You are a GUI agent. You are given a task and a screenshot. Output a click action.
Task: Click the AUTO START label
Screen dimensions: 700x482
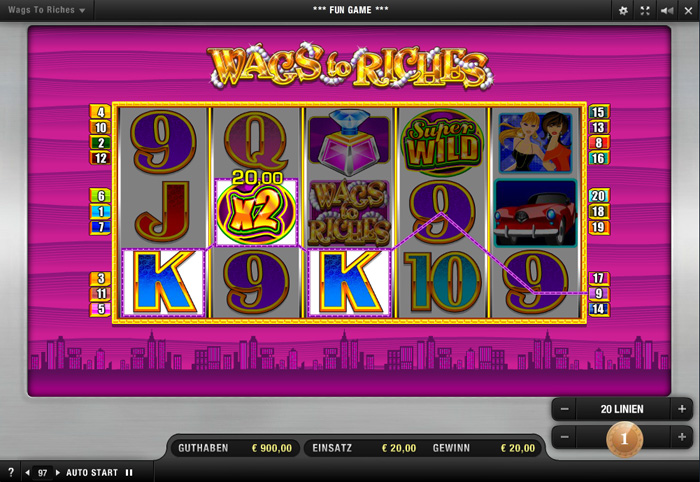point(92,472)
